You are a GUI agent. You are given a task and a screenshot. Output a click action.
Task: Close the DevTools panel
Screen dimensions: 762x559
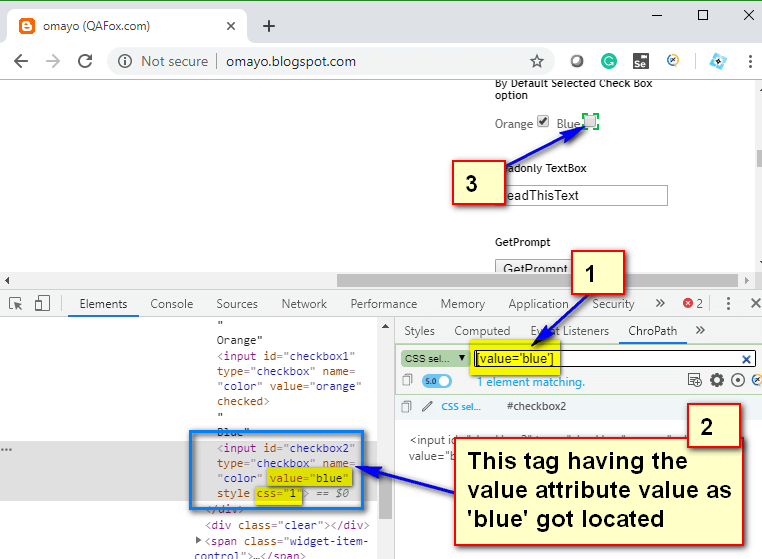coord(755,303)
